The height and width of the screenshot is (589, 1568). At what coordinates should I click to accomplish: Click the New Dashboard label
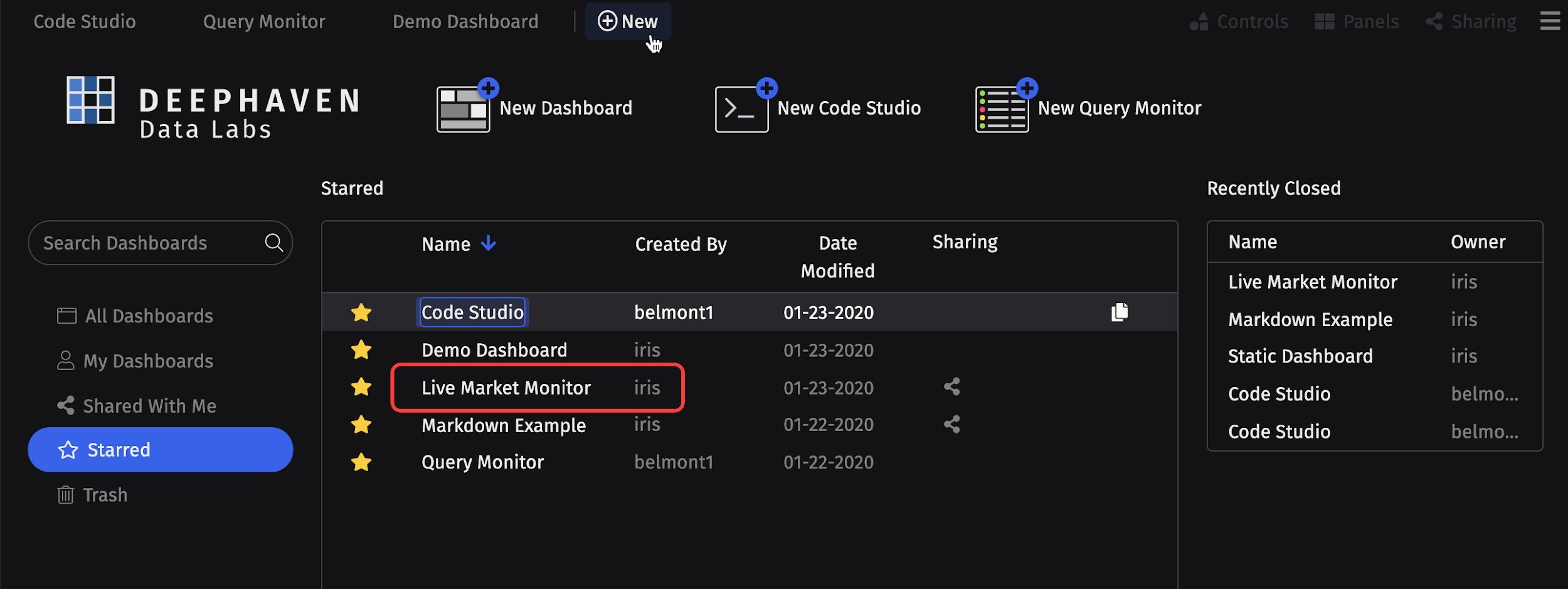pos(566,108)
